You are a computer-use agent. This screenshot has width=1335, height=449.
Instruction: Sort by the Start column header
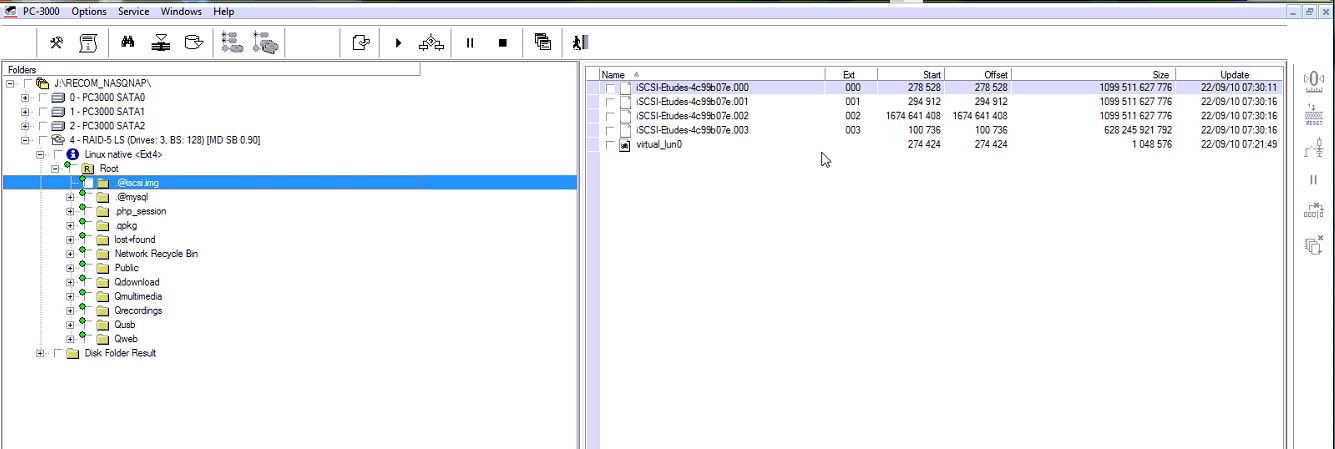(x=910, y=74)
